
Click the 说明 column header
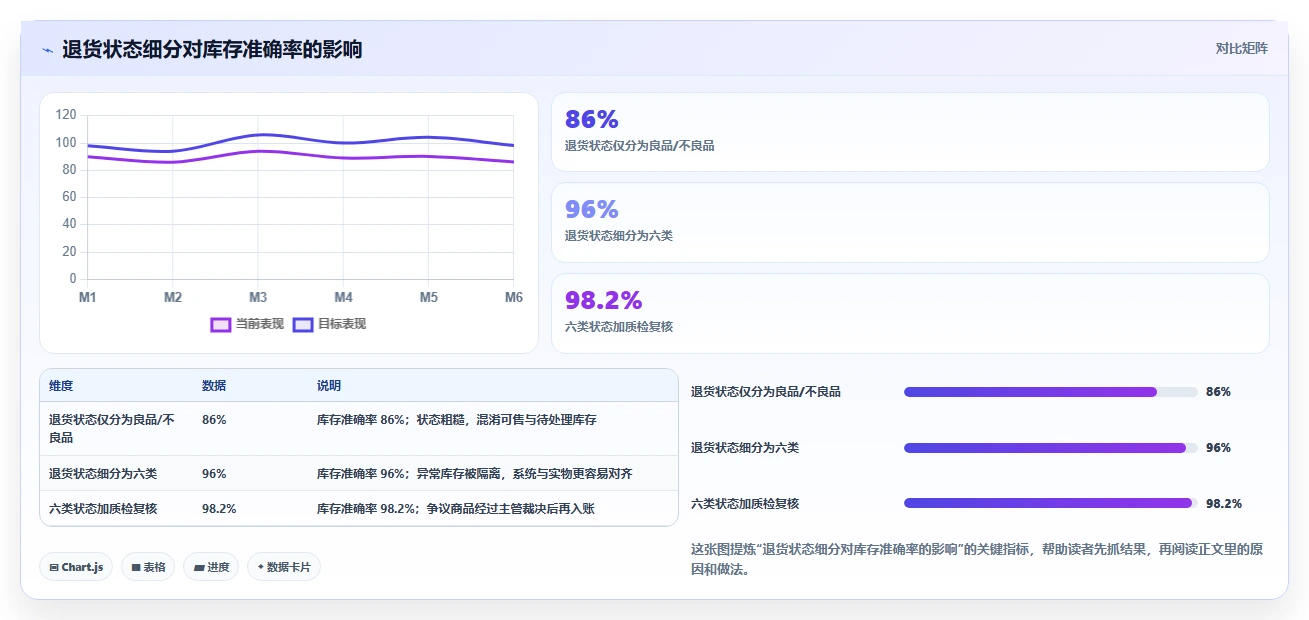[x=329, y=386]
